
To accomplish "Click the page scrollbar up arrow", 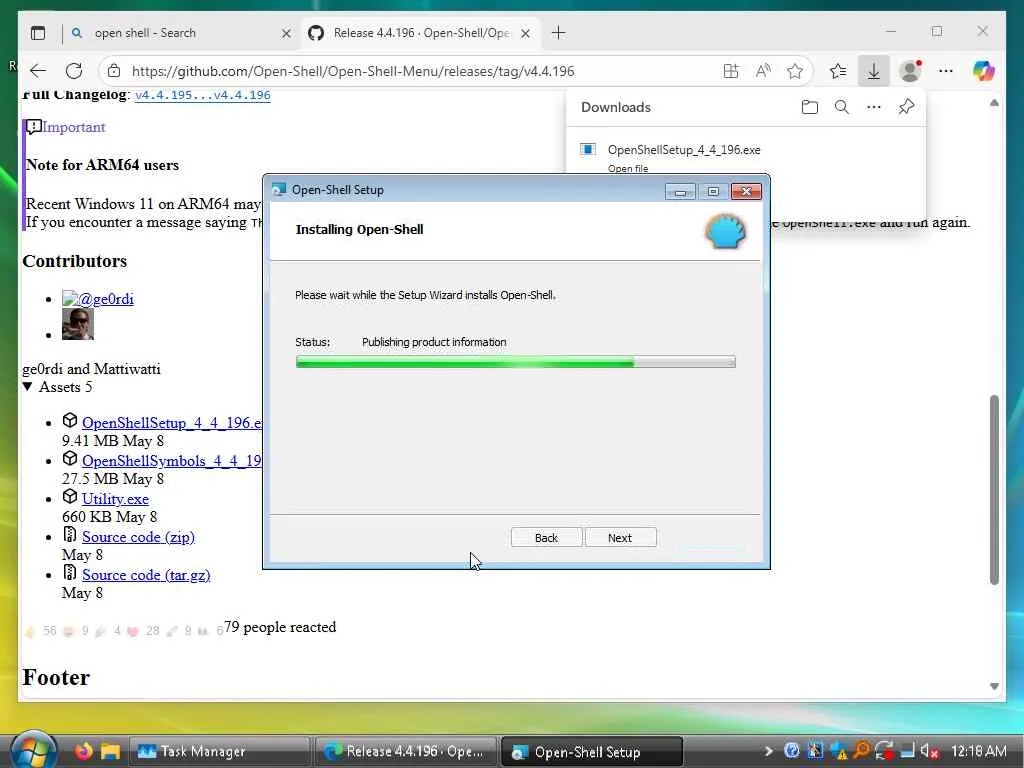I will 994,103.
